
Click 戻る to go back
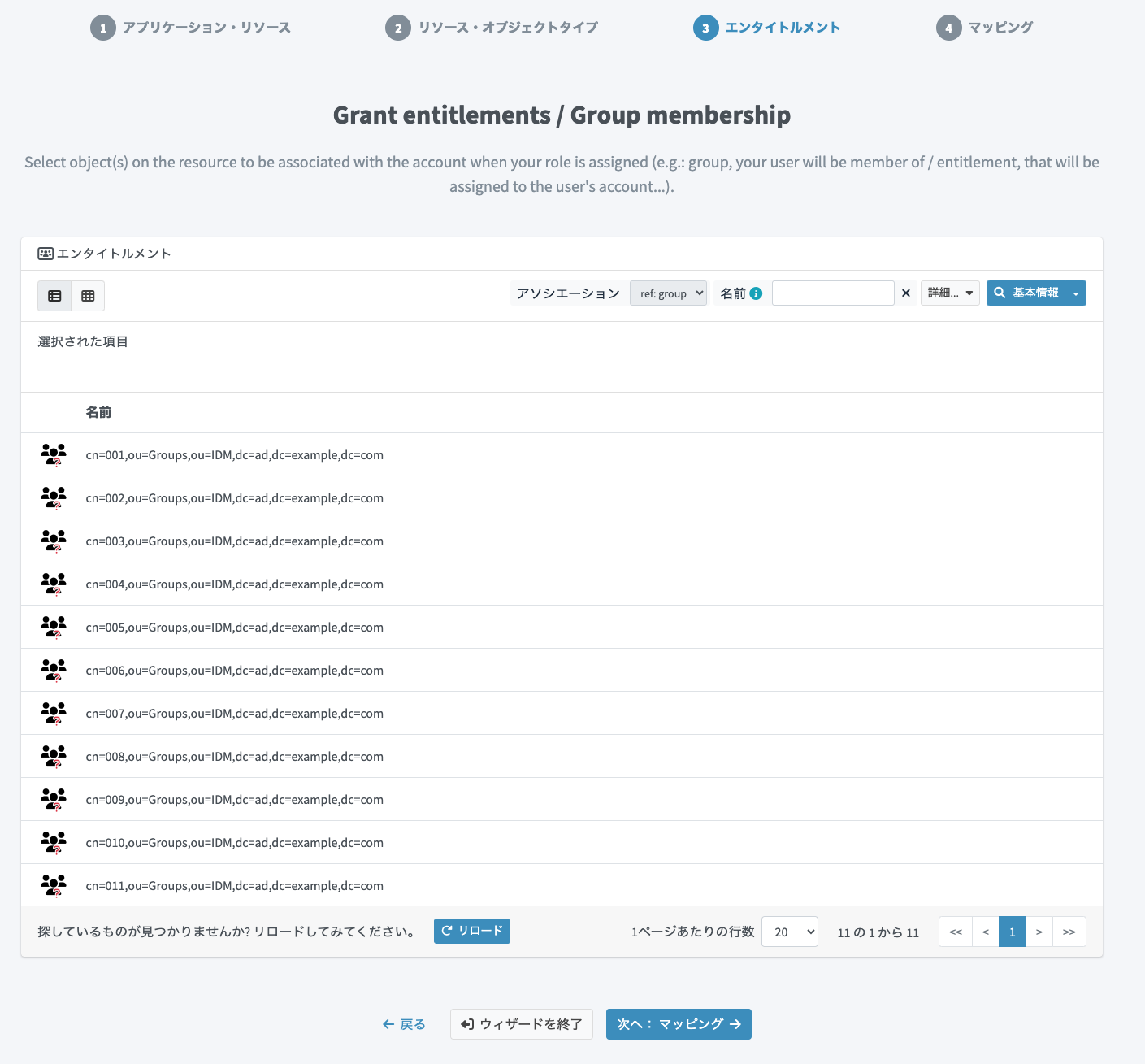click(404, 1024)
